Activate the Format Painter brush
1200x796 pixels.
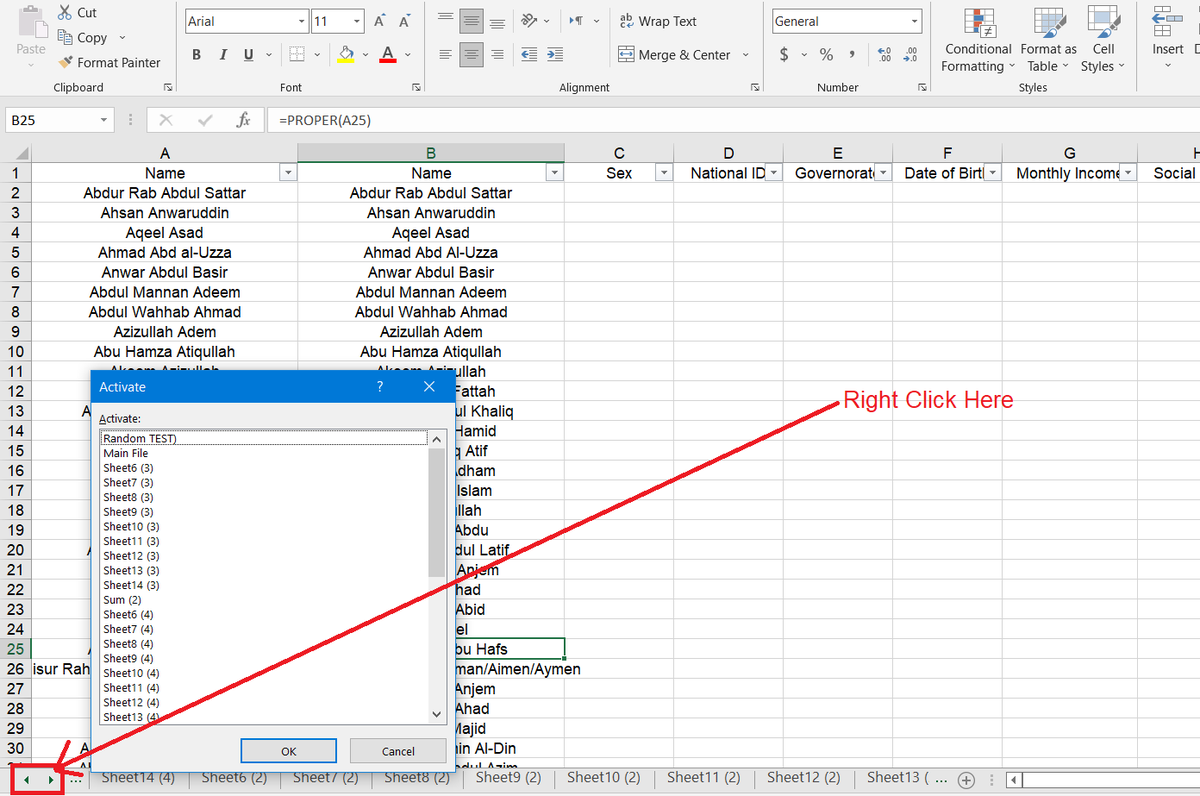(66, 62)
